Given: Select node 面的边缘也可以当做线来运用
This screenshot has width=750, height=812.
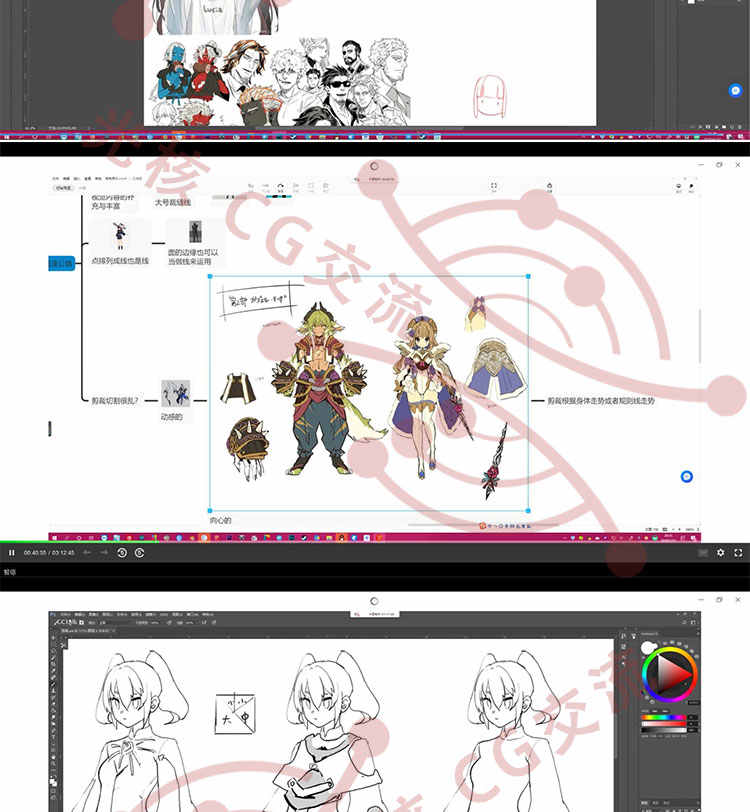Looking at the screenshot, I should pyautogui.click(x=193, y=257).
